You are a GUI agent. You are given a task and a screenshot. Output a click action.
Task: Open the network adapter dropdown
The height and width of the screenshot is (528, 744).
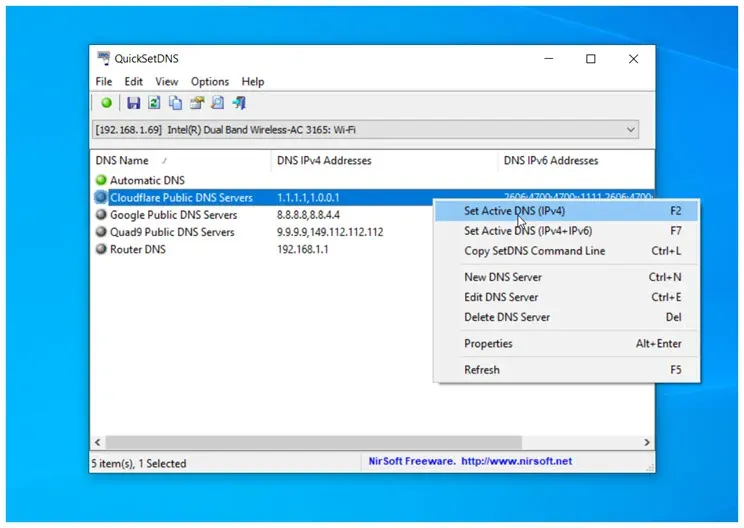point(631,130)
